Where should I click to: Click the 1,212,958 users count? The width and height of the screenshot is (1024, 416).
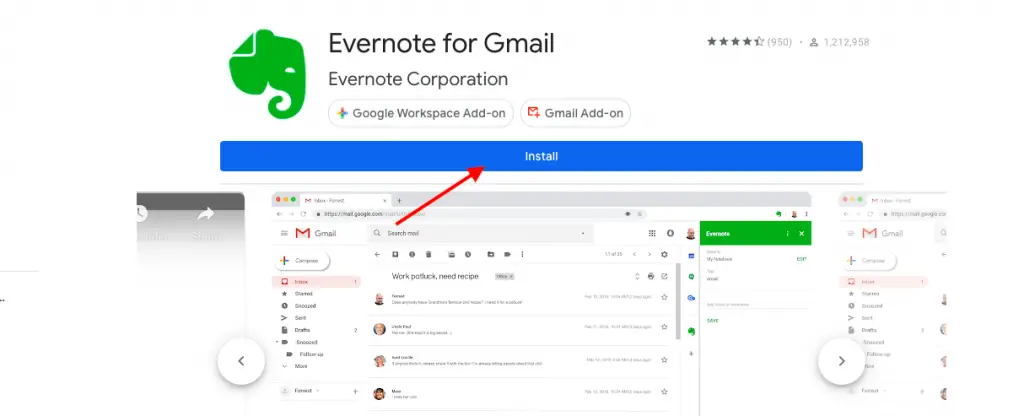click(840, 42)
